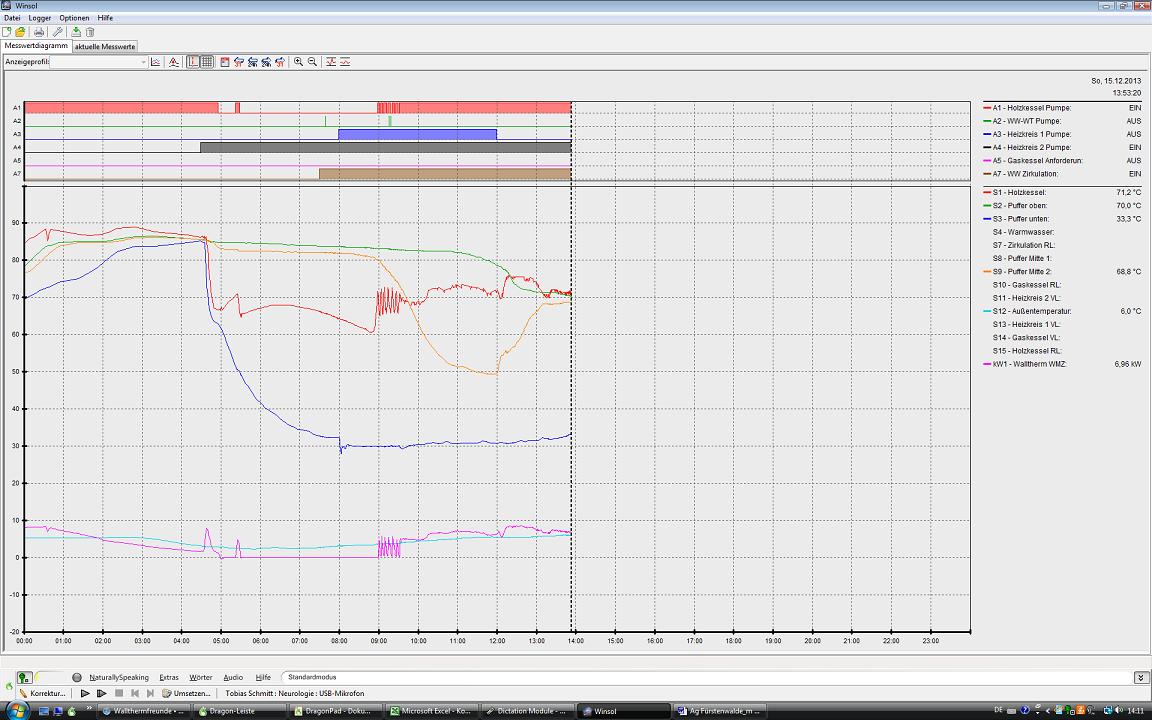
Task: Click the Umsetzen button
Action: point(187,693)
